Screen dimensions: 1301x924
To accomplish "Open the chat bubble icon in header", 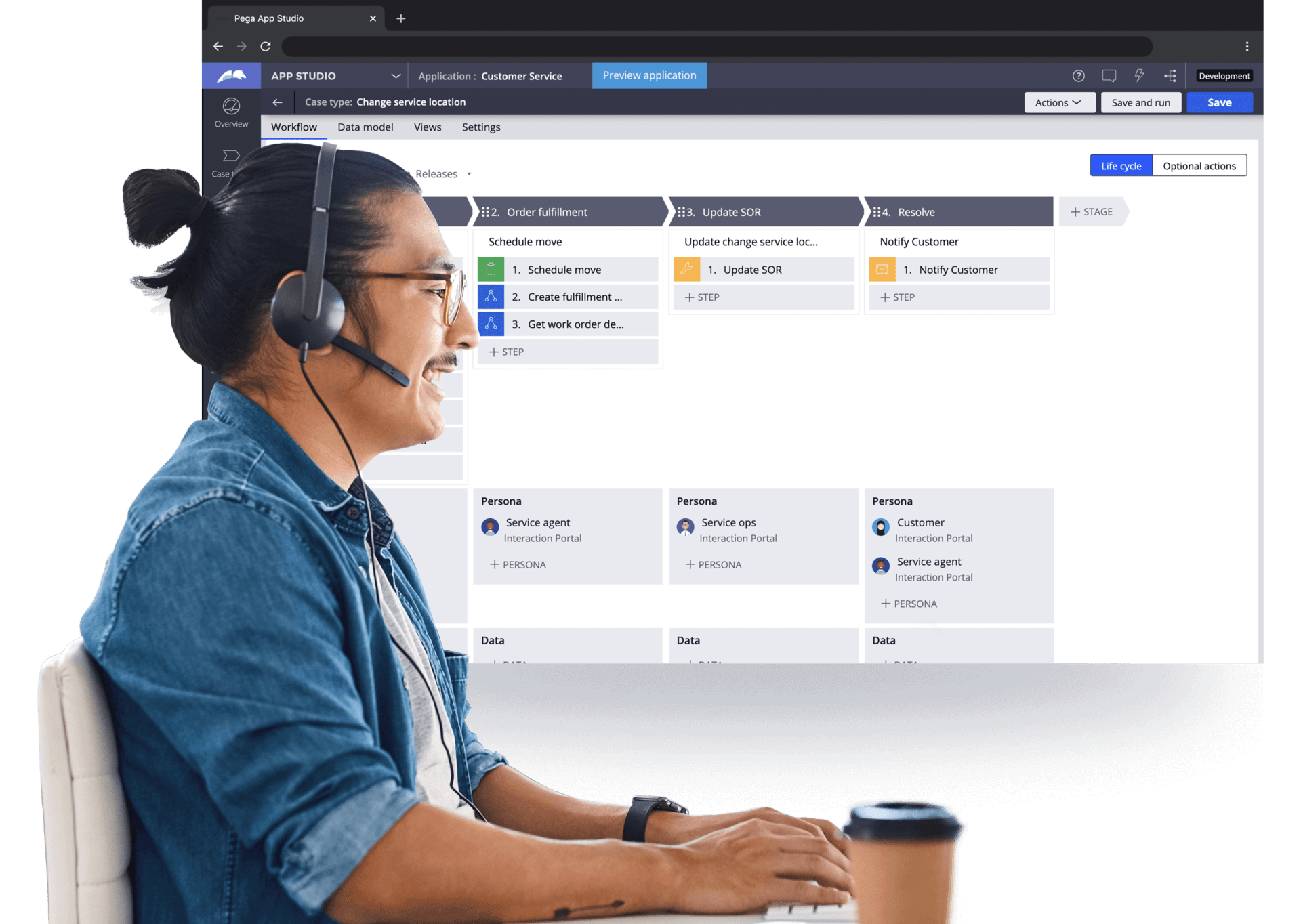I will pos(1109,76).
